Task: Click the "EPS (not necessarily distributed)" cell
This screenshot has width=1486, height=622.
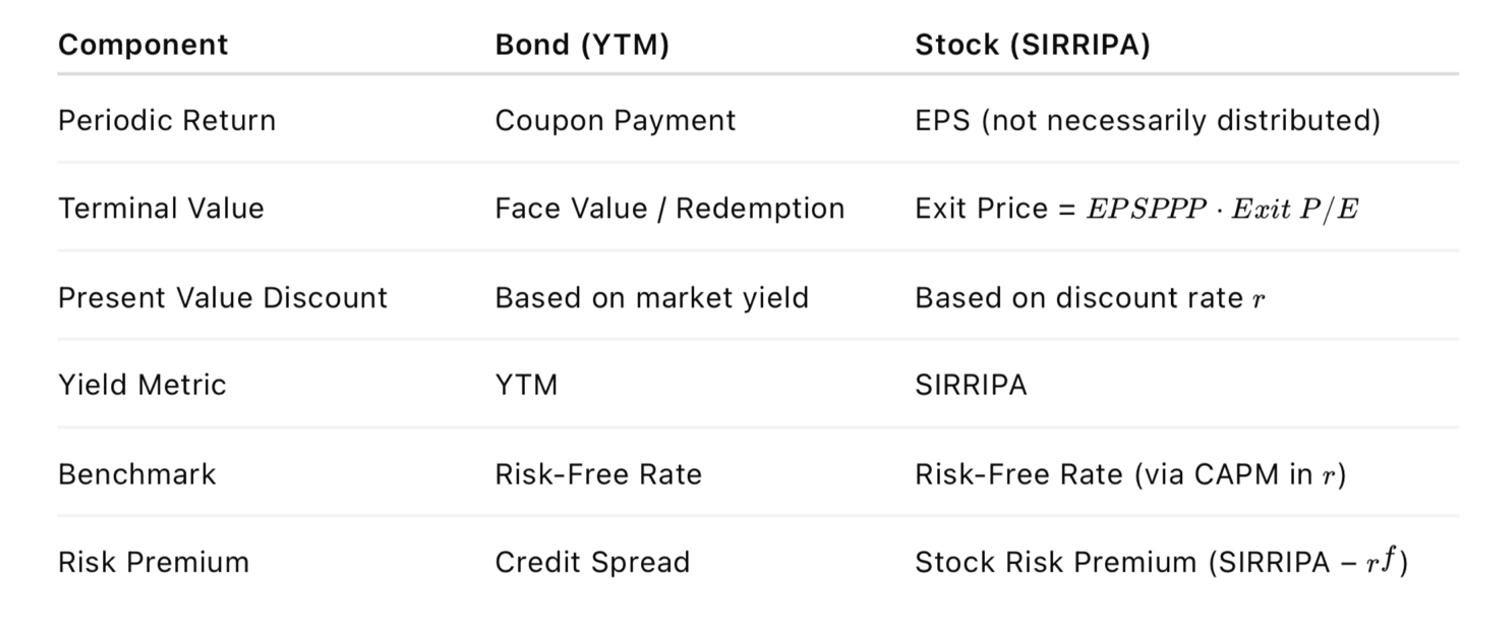Action: tap(1147, 121)
